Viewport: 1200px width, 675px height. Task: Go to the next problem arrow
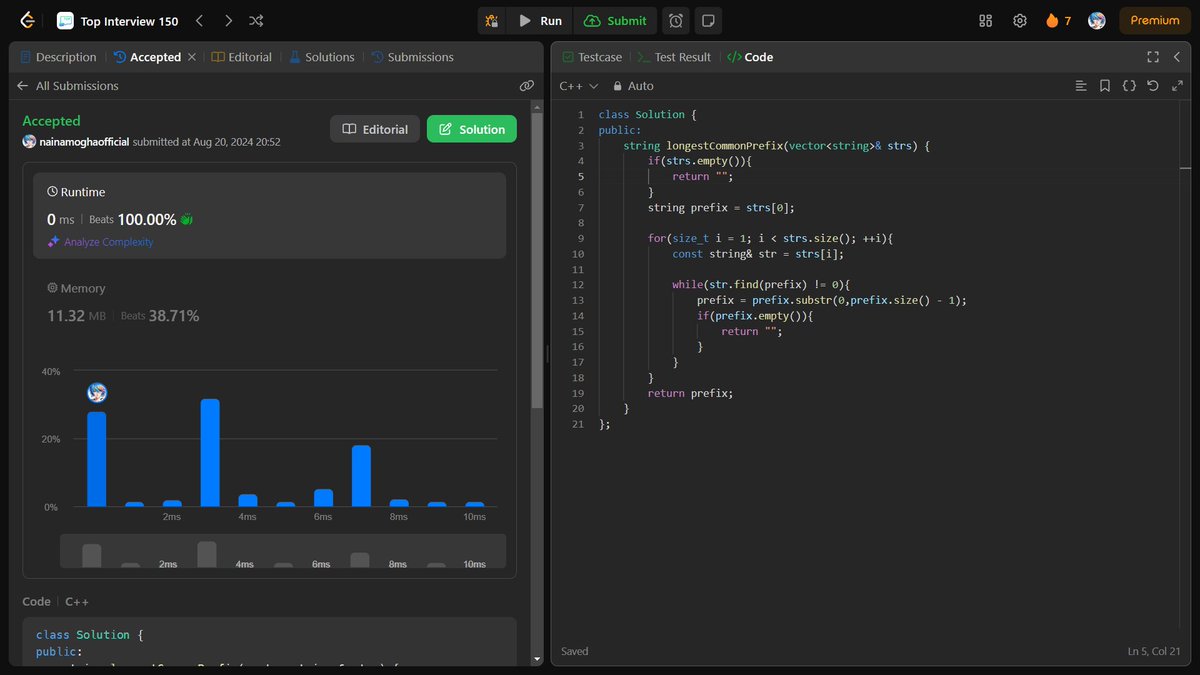(228, 20)
